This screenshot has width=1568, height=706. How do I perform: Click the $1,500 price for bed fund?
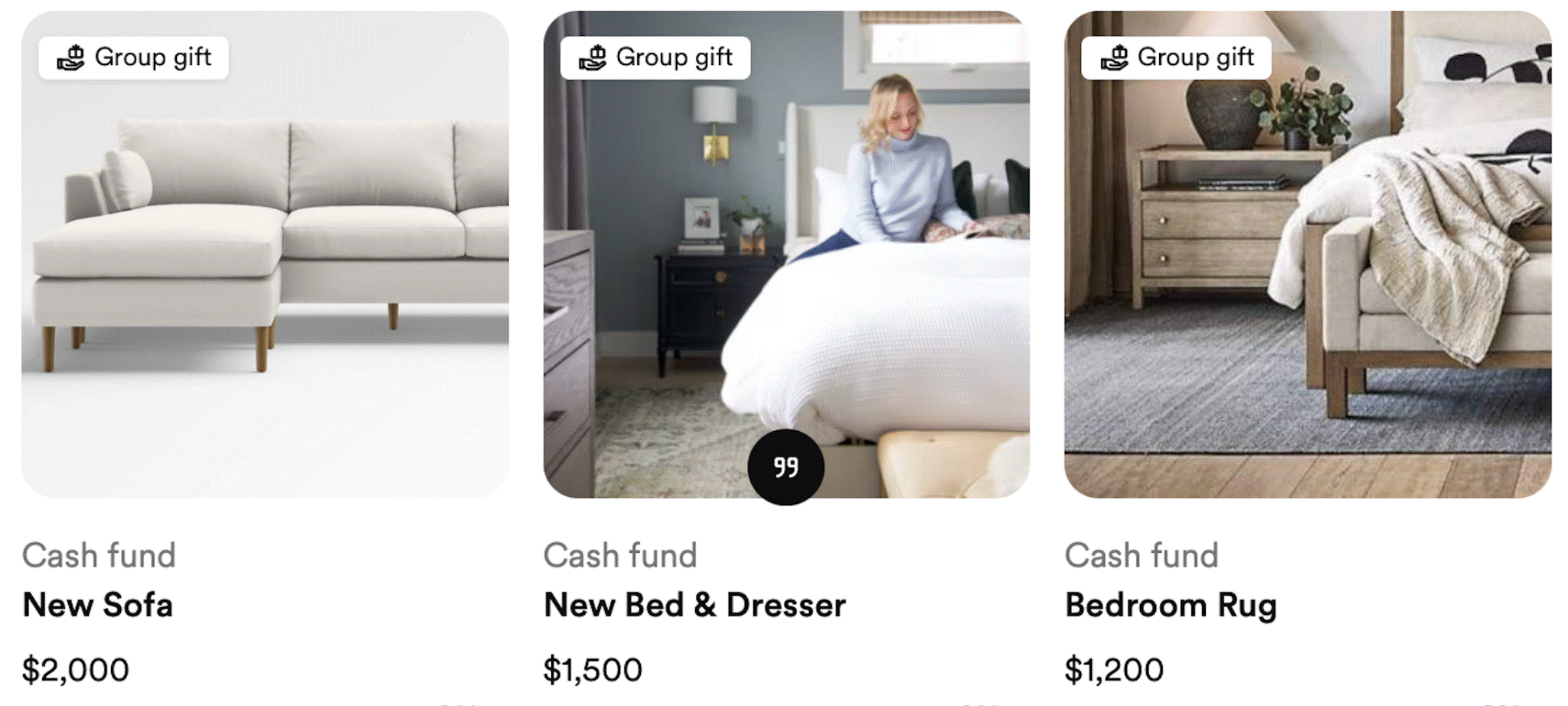pyautogui.click(x=593, y=670)
